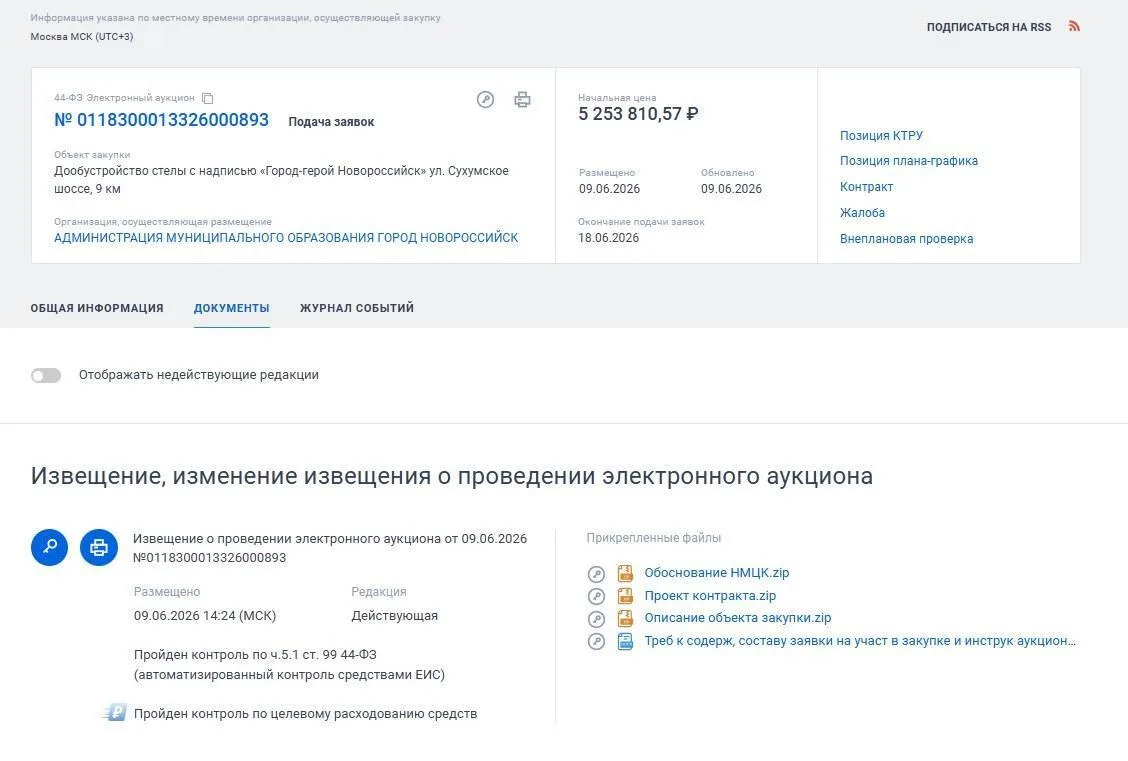Open Позиция КТРУ link

coord(881,136)
